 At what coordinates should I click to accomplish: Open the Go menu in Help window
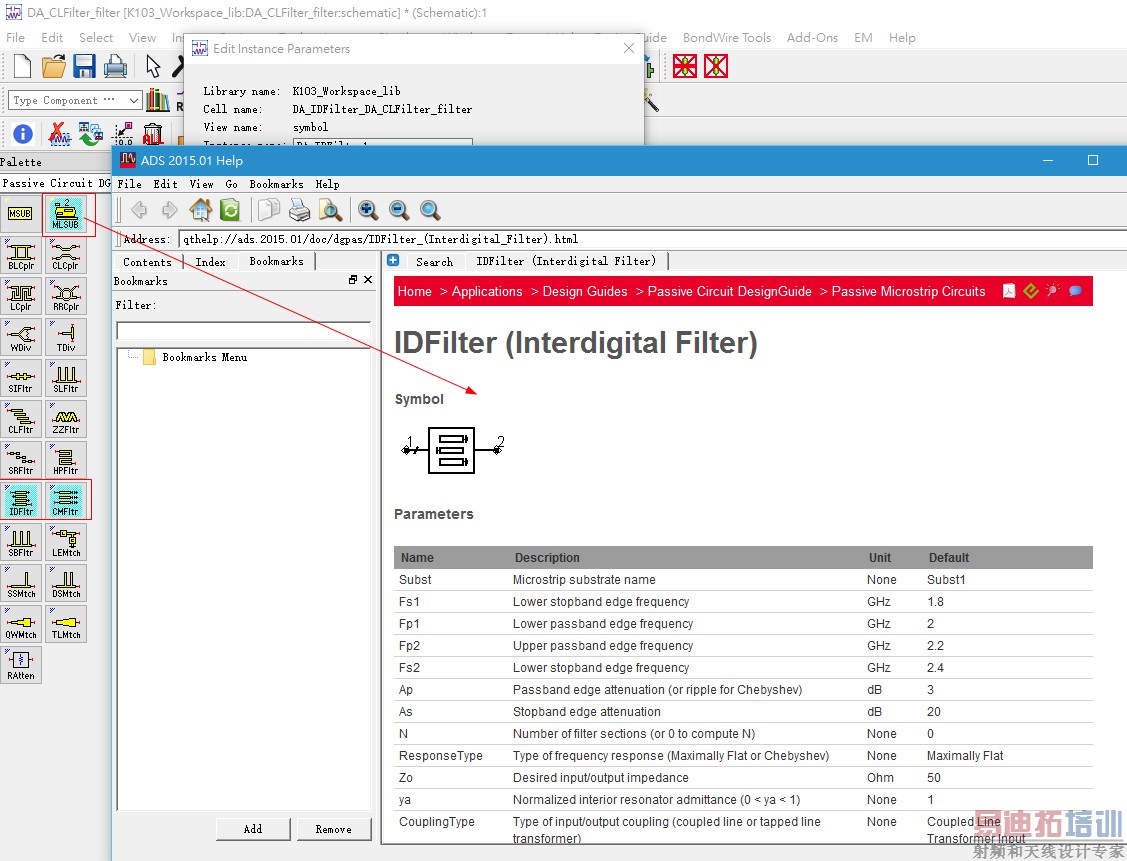[231, 184]
